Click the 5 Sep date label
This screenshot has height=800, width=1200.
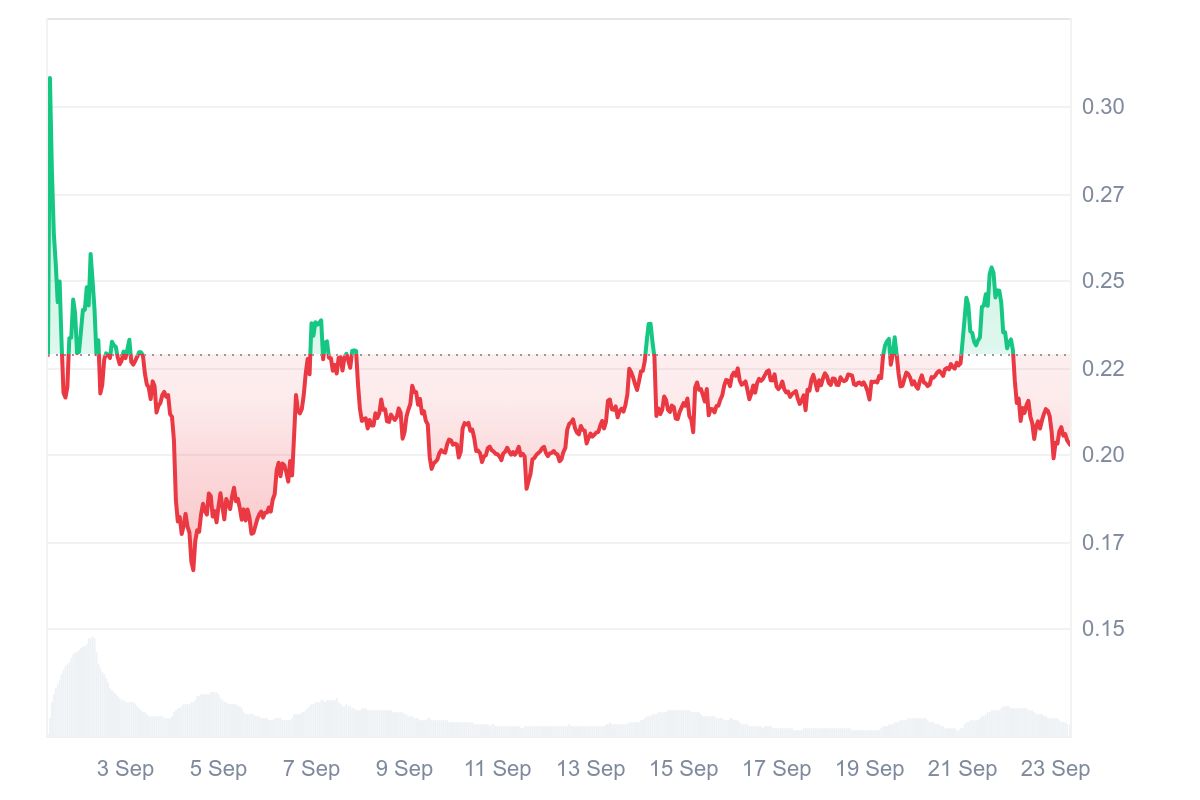coord(218,769)
